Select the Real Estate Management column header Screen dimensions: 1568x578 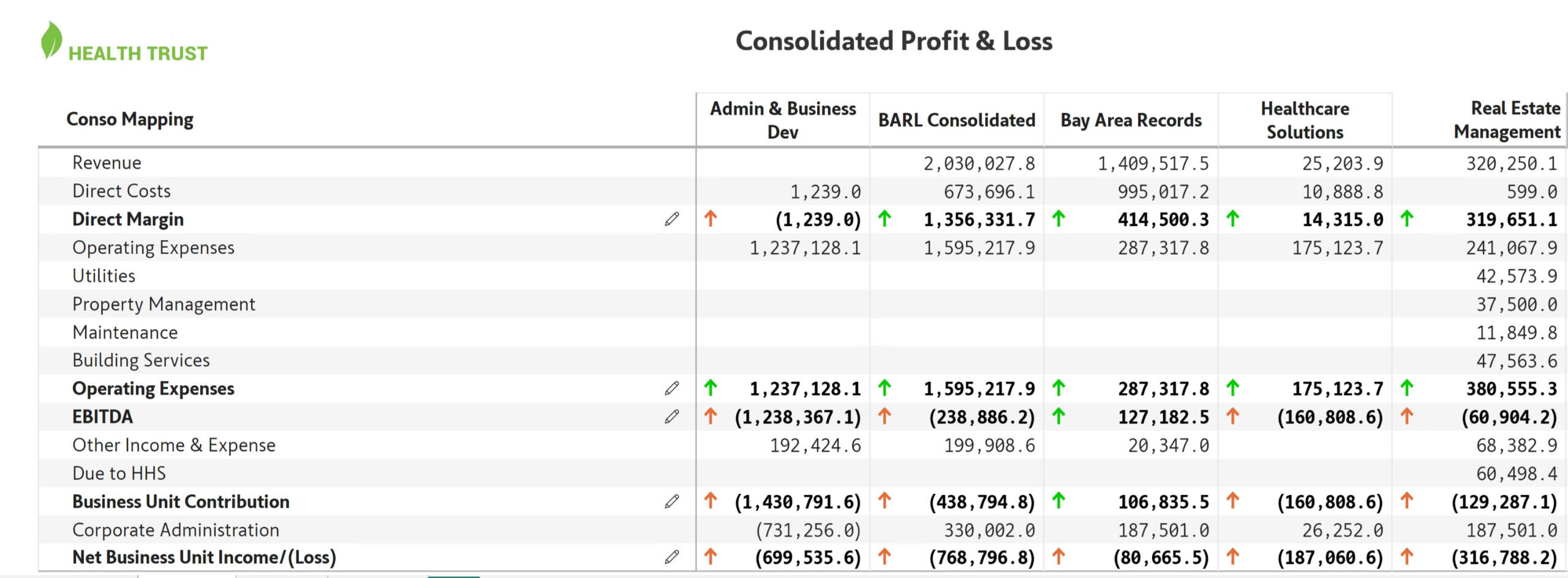click(x=1507, y=120)
